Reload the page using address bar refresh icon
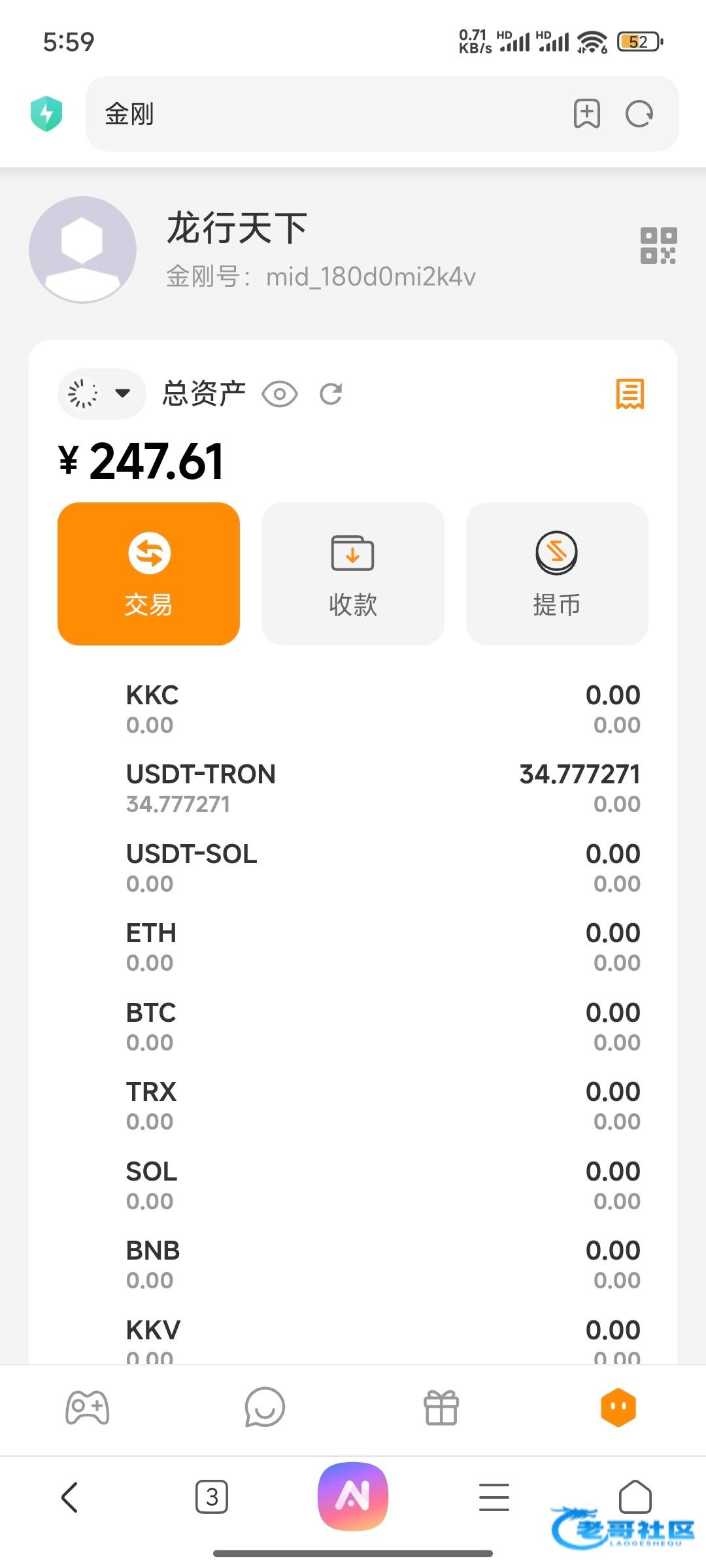This screenshot has width=706, height=1568. (639, 114)
